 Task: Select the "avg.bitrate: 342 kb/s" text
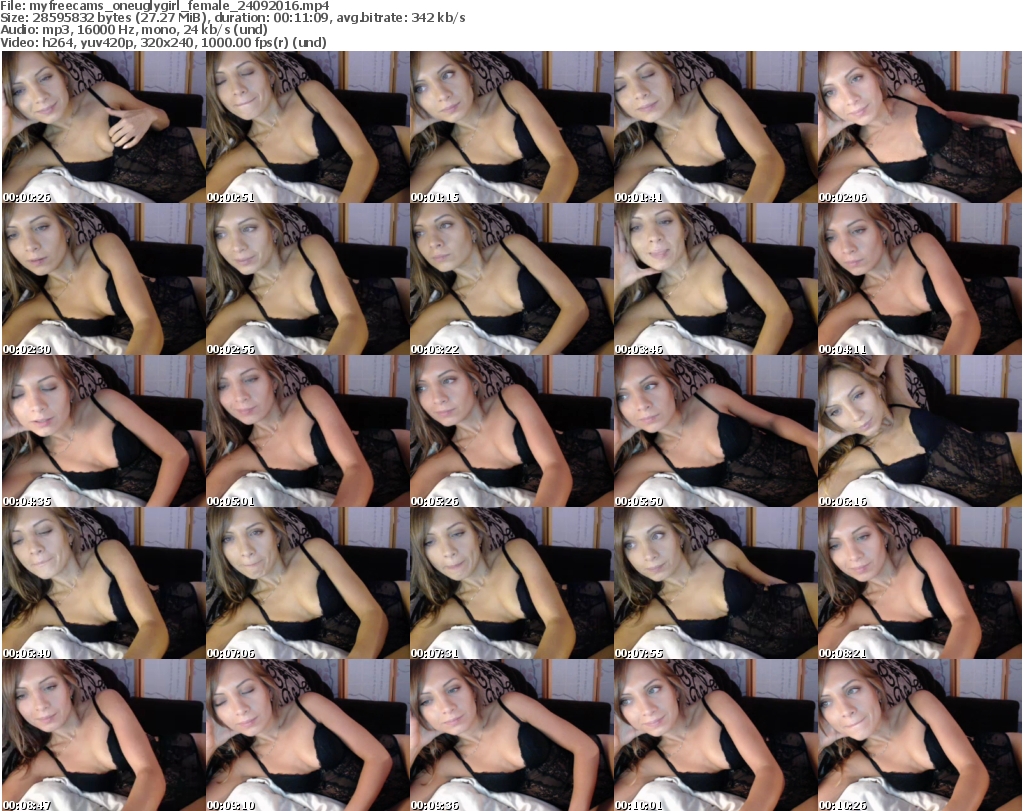tap(401, 18)
